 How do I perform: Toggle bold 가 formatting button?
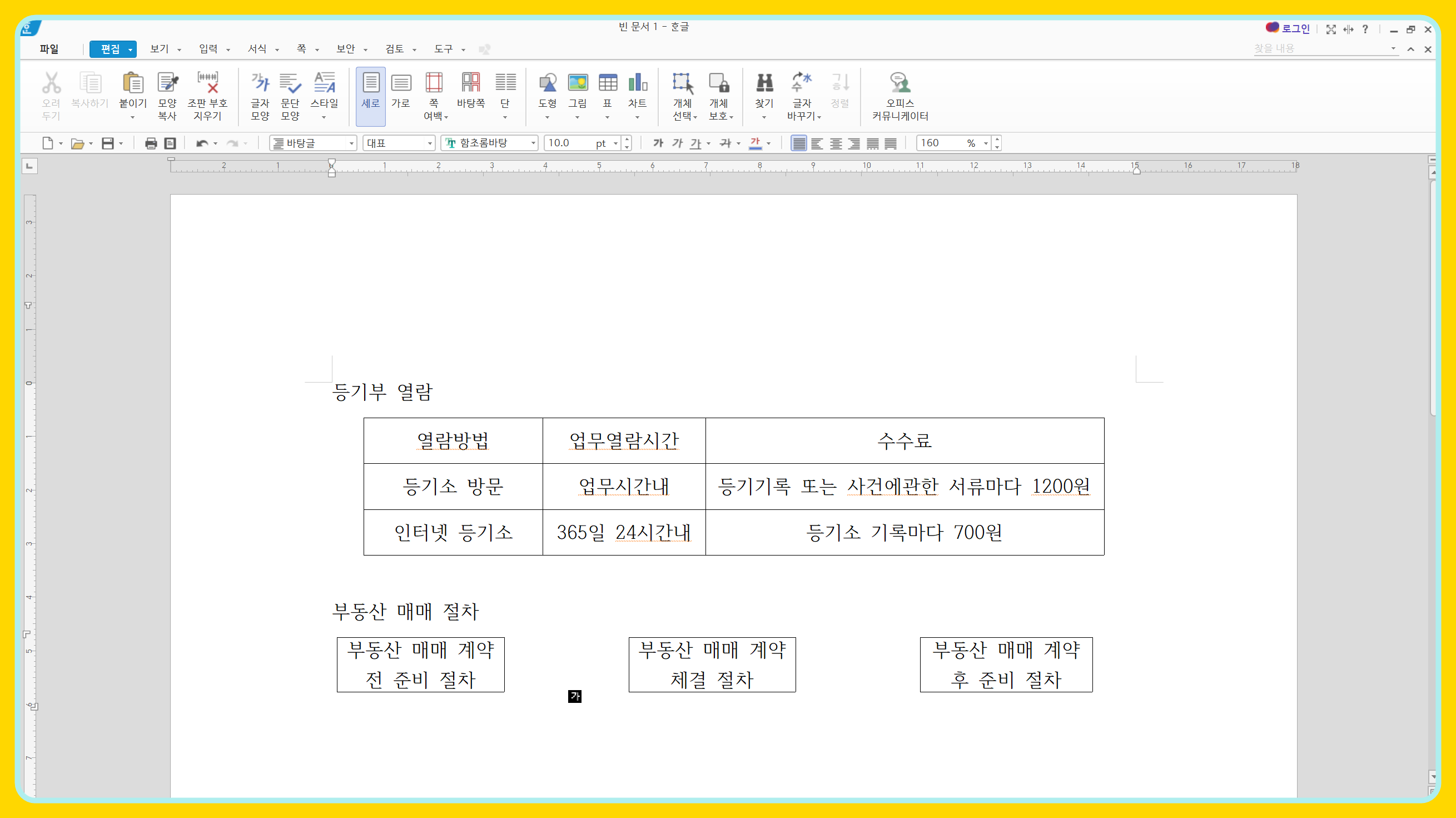[658, 143]
